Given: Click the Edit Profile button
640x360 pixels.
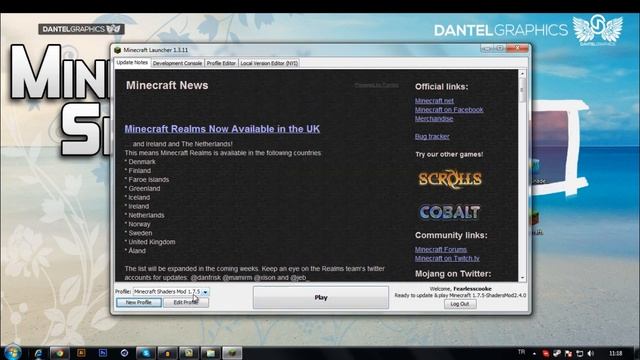Looking at the screenshot, I should 186,302.
